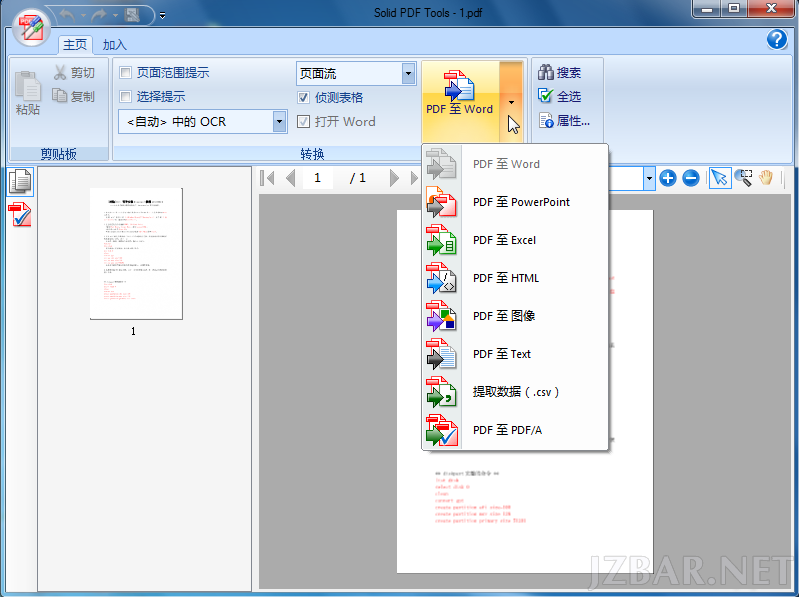Toggle the selection prompt checkbox
This screenshot has height=597, width=799.
[x=125, y=96]
